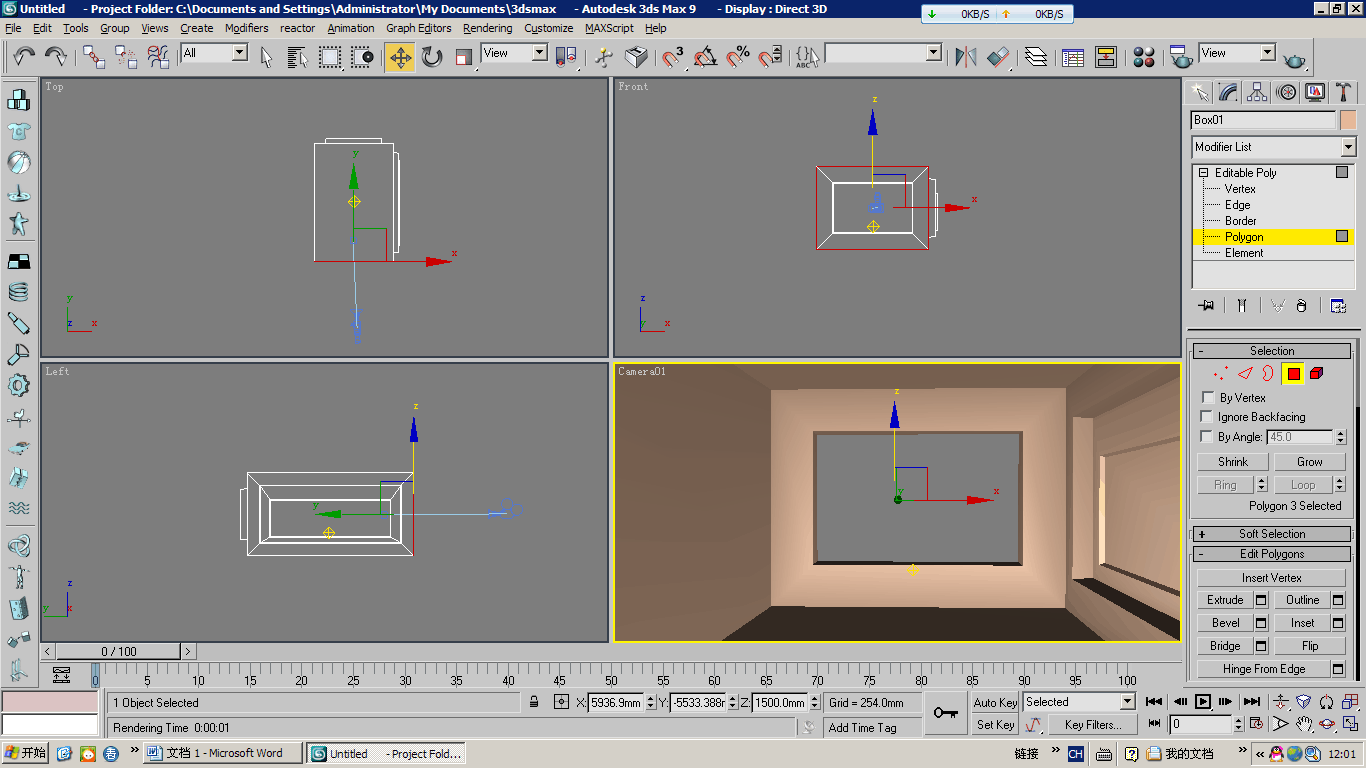Open the Material Editor spheres icon

click(1144, 56)
